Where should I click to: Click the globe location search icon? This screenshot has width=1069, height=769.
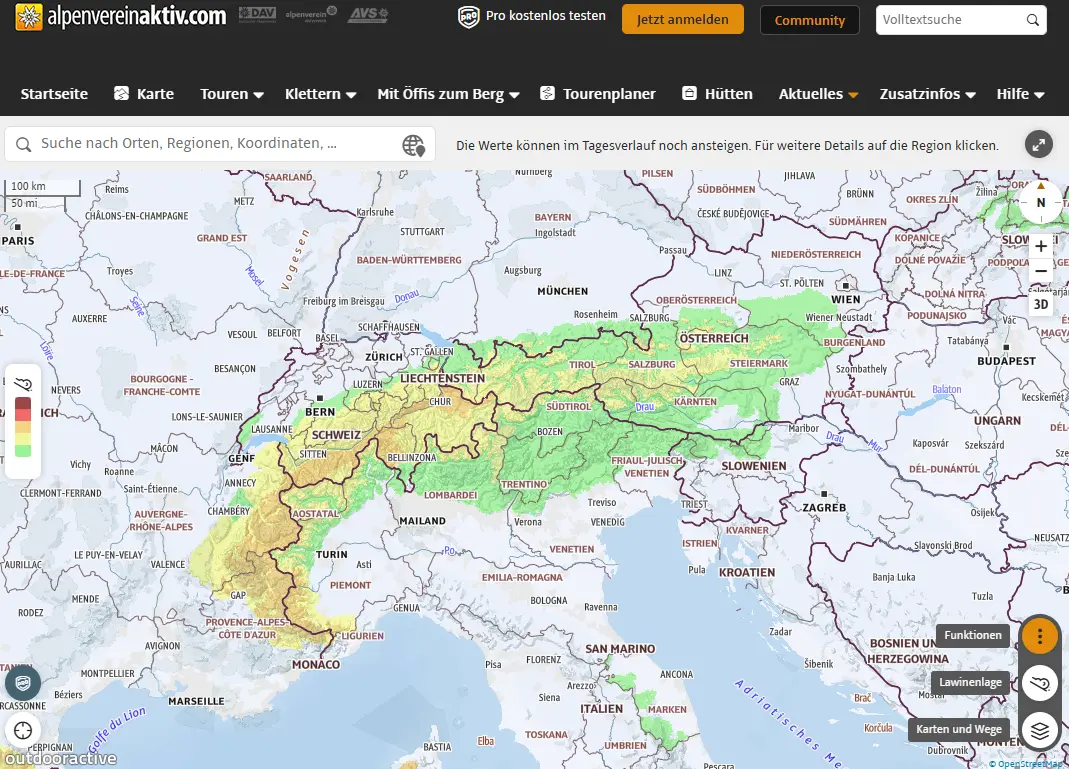413,145
